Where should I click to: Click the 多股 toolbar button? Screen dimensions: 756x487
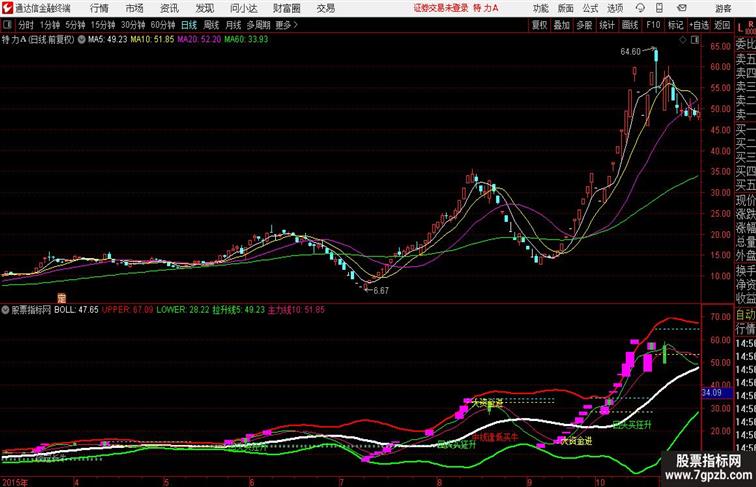[584, 25]
